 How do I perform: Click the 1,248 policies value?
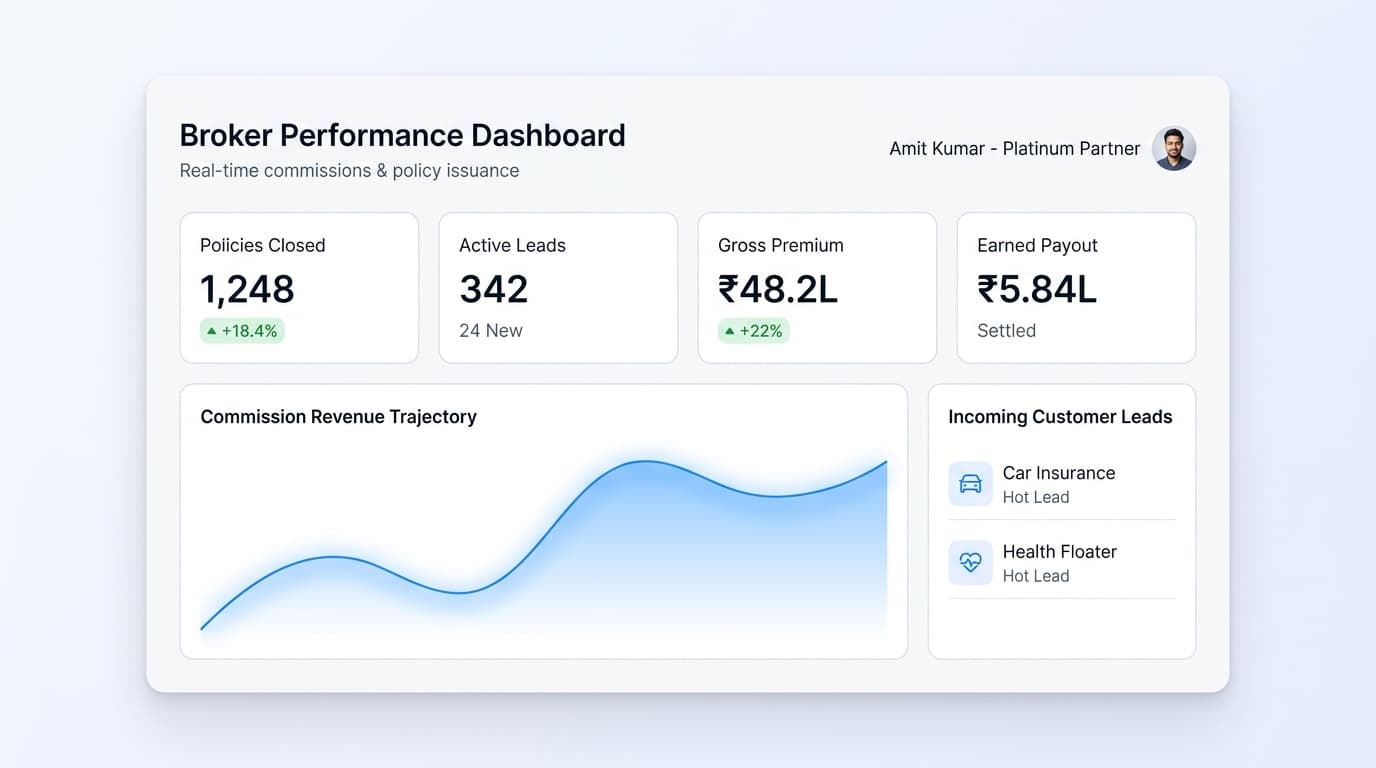[x=247, y=289]
